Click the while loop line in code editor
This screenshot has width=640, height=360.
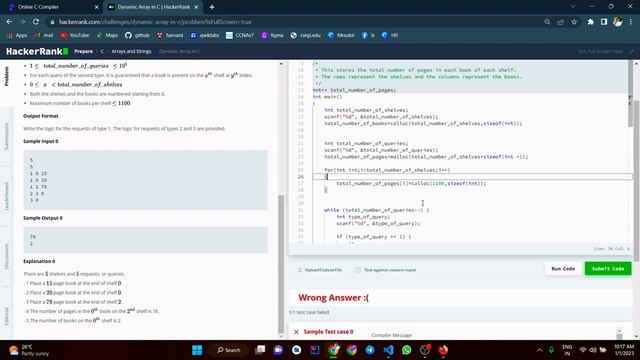point(376,210)
